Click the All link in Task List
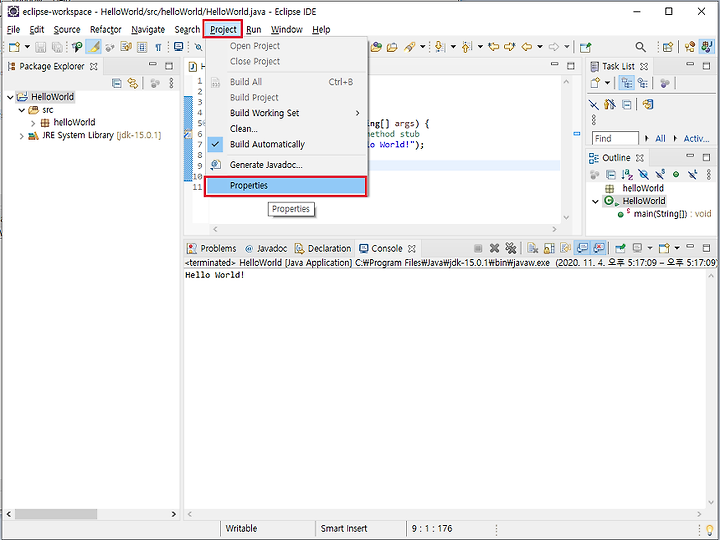 660,138
